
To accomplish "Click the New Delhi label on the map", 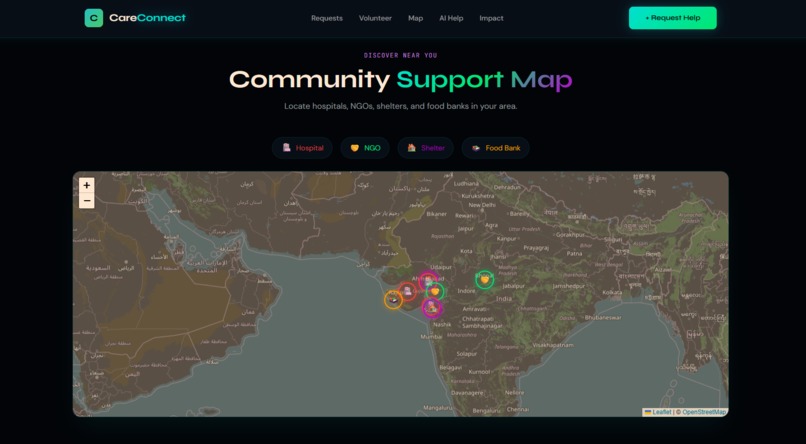I will (482, 205).
